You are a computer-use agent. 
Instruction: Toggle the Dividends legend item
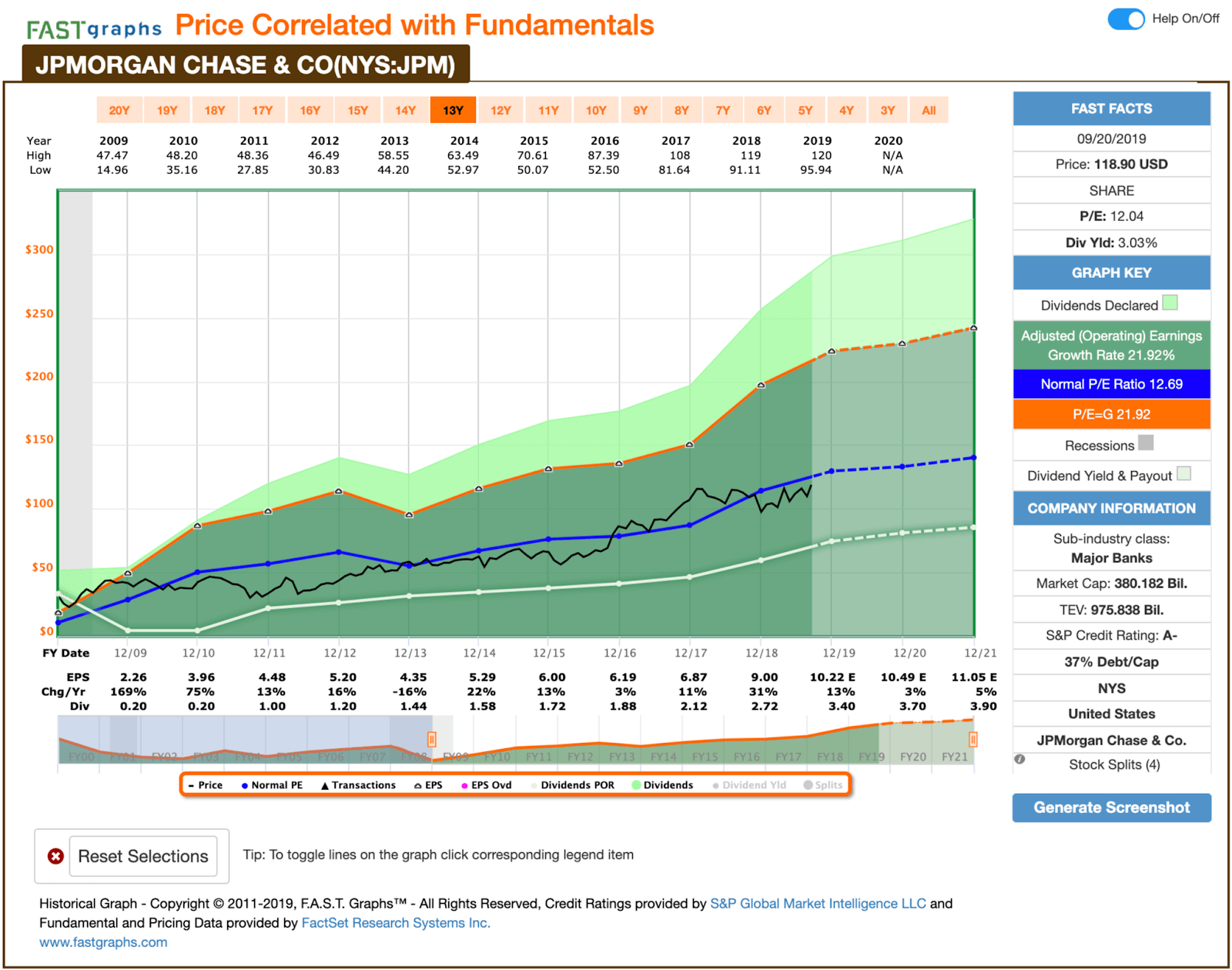pos(662,785)
